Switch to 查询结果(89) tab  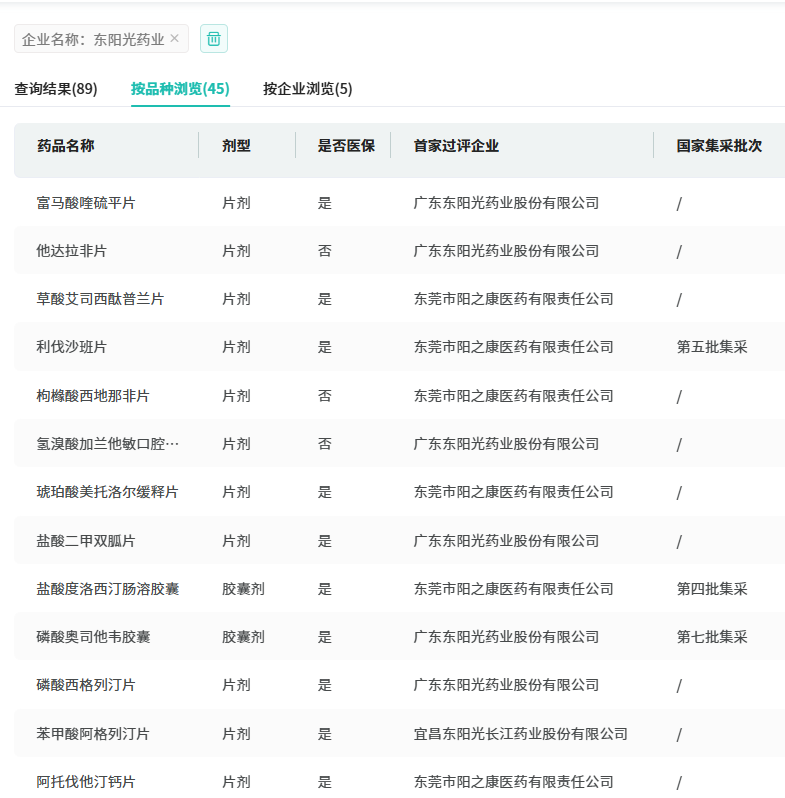[56, 89]
